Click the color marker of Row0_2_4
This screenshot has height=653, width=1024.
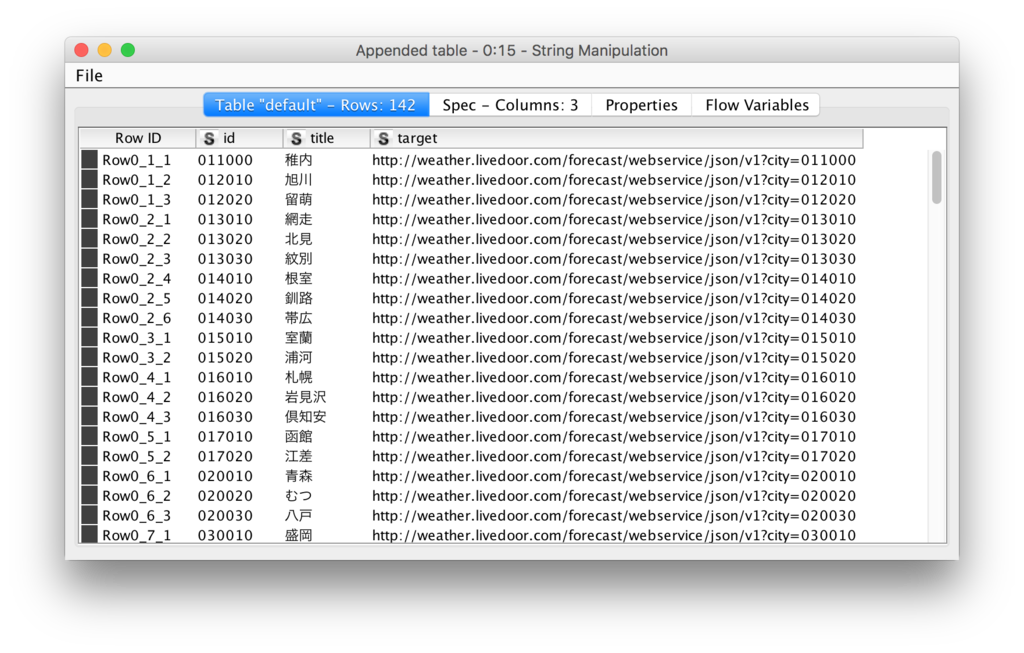[x=89, y=279]
